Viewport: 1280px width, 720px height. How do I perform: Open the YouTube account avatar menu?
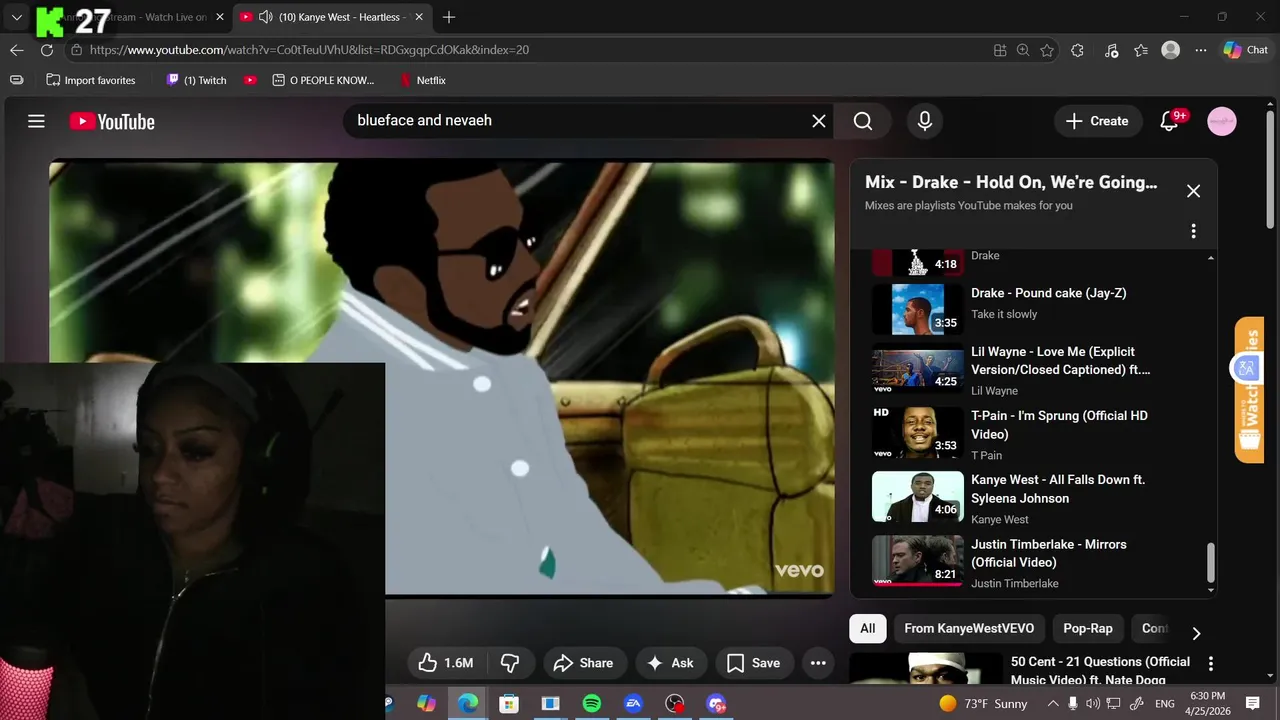click(x=1222, y=121)
